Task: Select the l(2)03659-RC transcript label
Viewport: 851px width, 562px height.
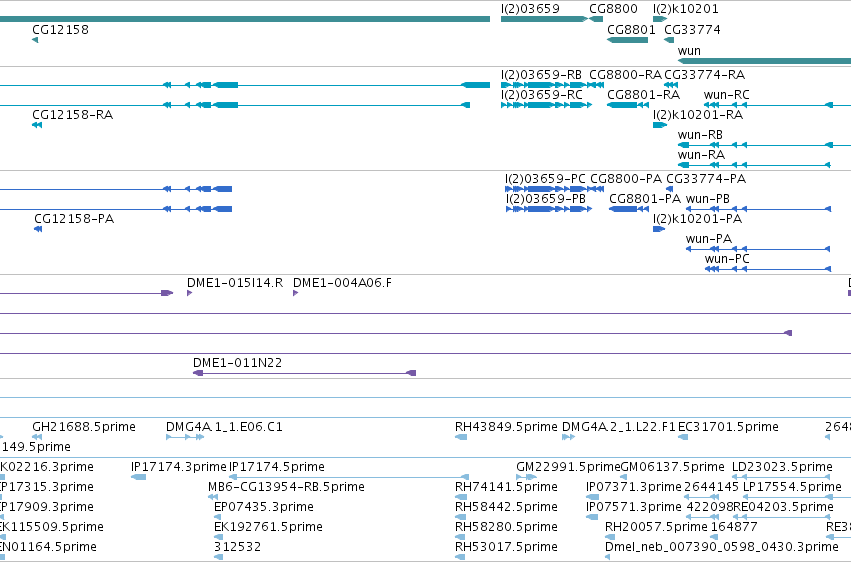Action: (x=542, y=94)
